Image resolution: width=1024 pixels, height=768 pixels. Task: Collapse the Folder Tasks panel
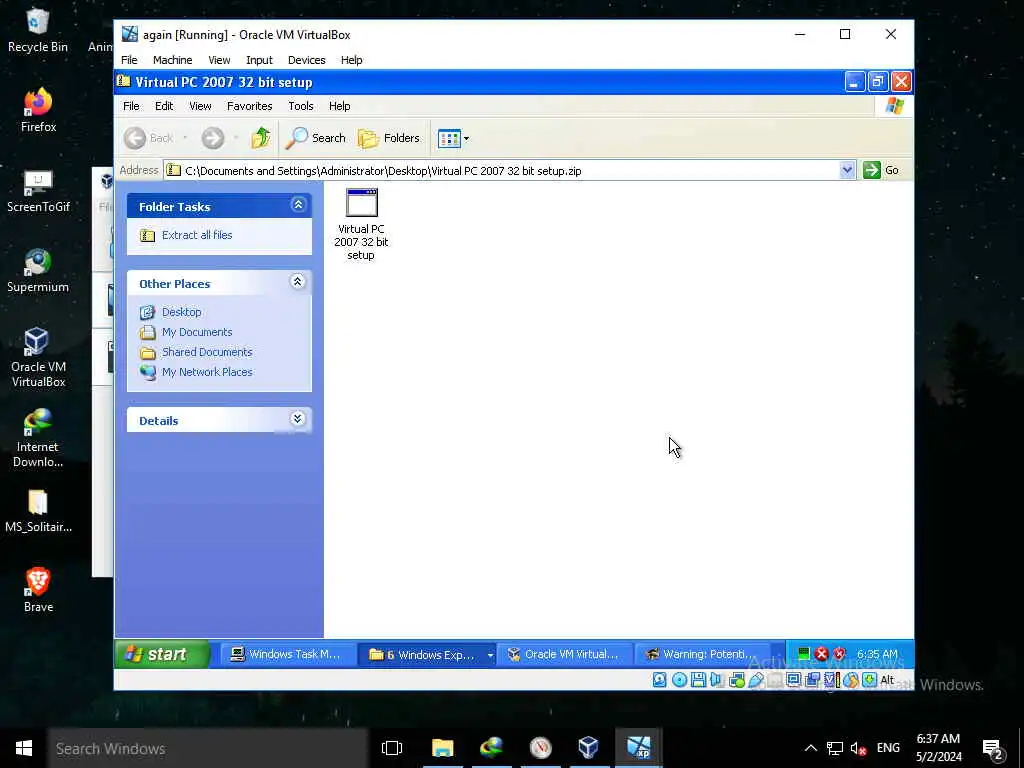tap(298, 205)
